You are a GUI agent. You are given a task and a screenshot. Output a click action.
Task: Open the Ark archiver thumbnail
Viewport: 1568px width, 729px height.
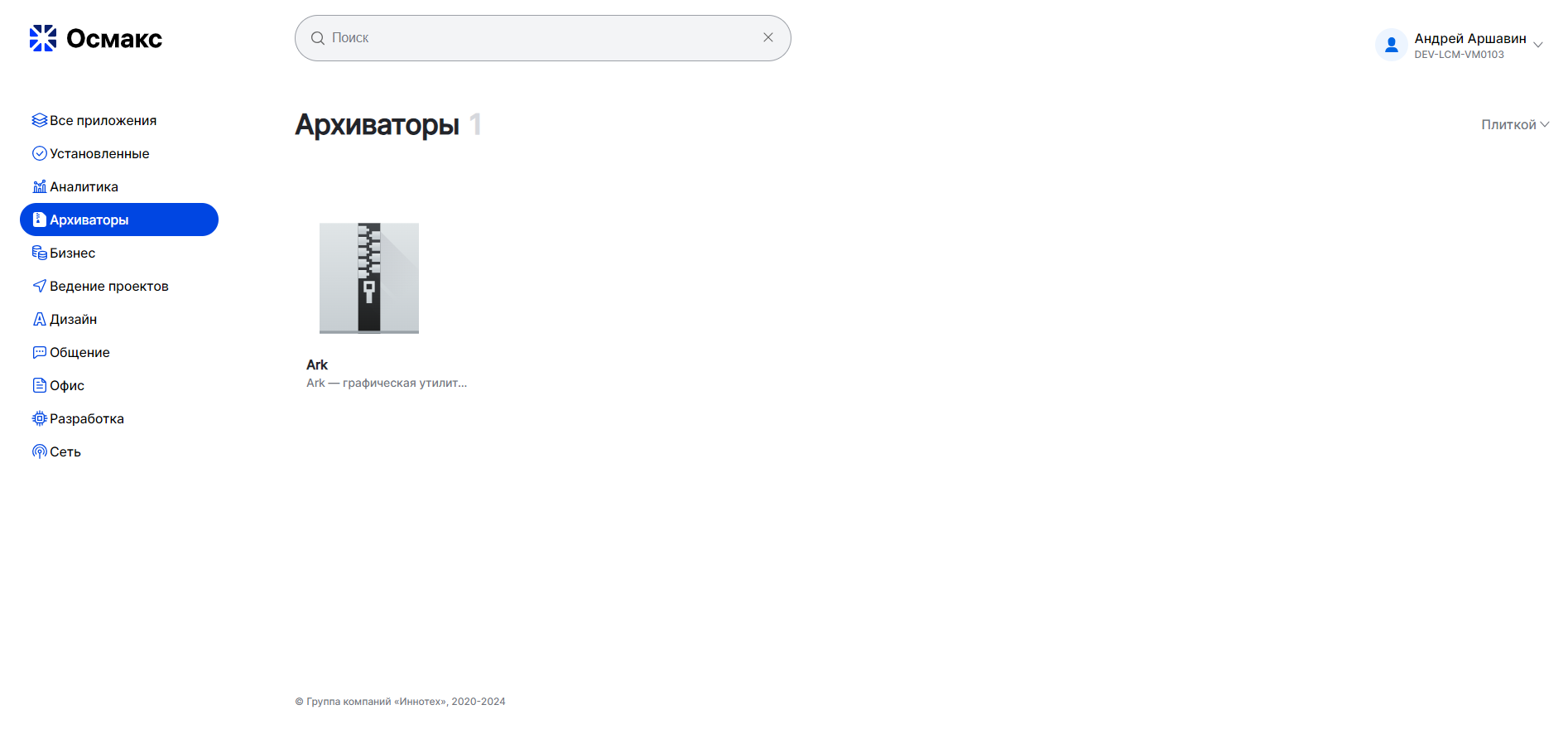tap(369, 278)
